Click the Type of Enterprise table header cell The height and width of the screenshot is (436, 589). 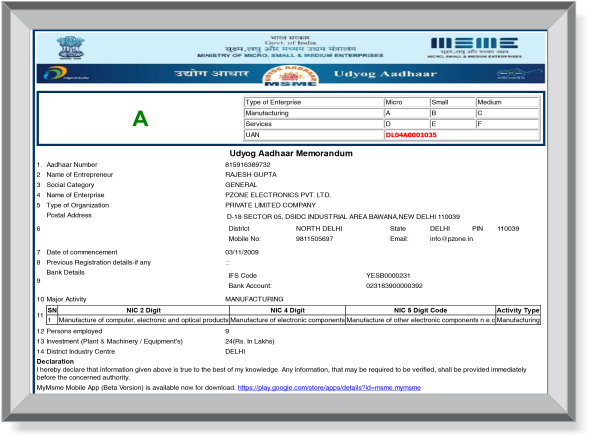click(x=314, y=102)
